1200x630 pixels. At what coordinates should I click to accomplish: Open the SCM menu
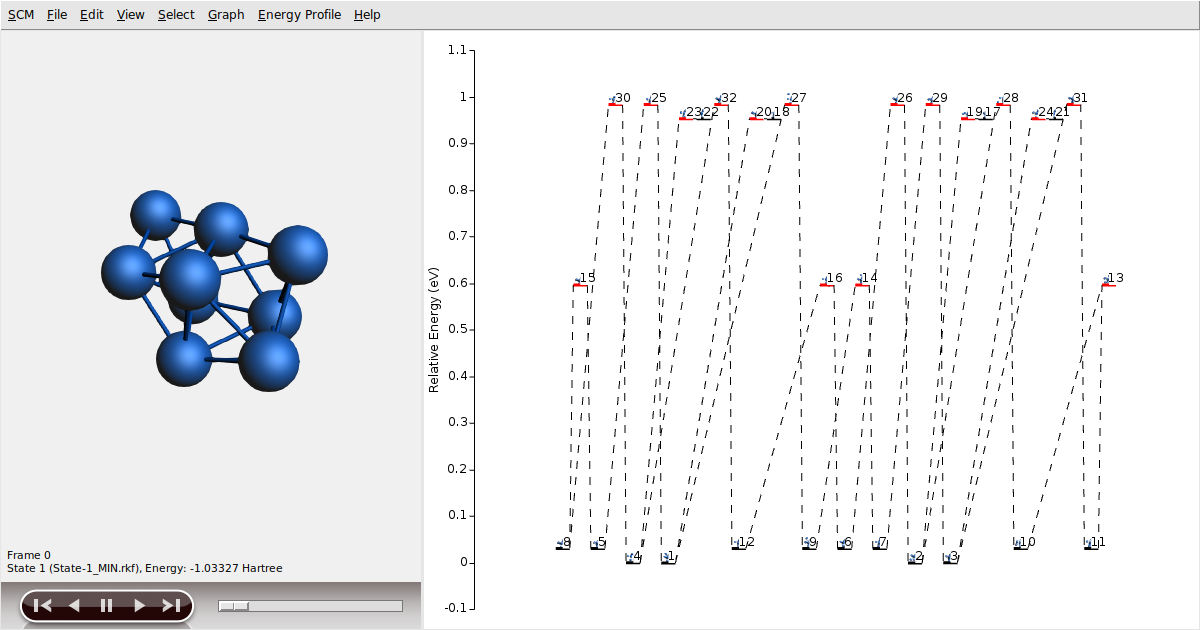coord(20,15)
